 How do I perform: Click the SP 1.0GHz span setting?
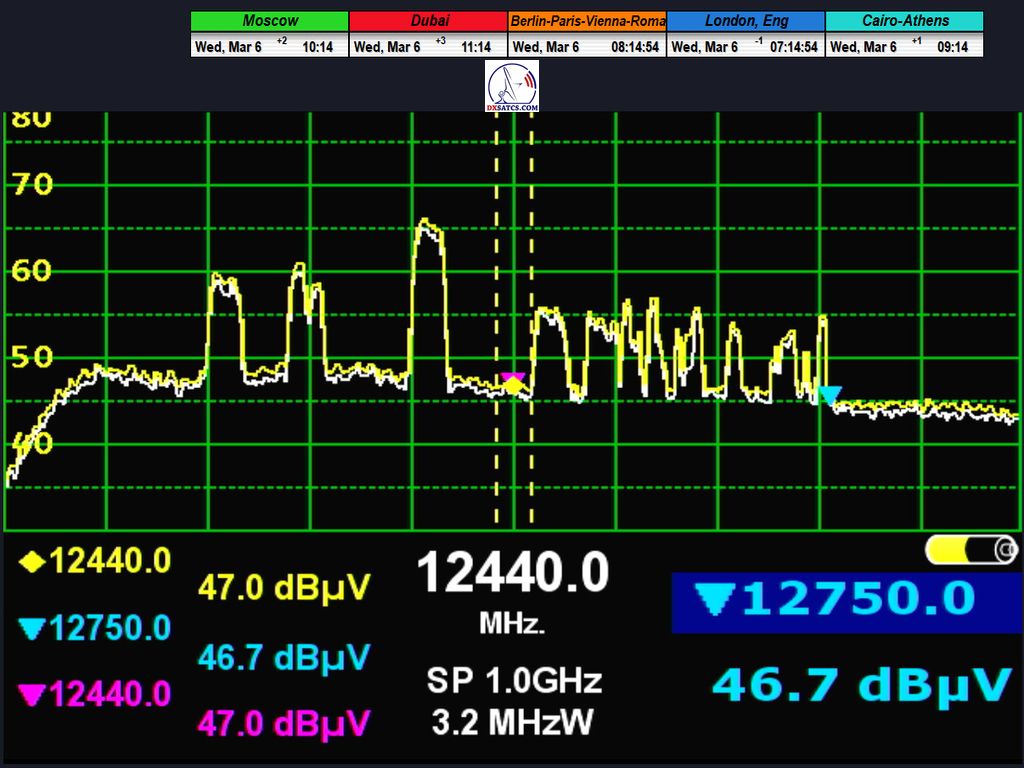pyautogui.click(x=514, y=681)
